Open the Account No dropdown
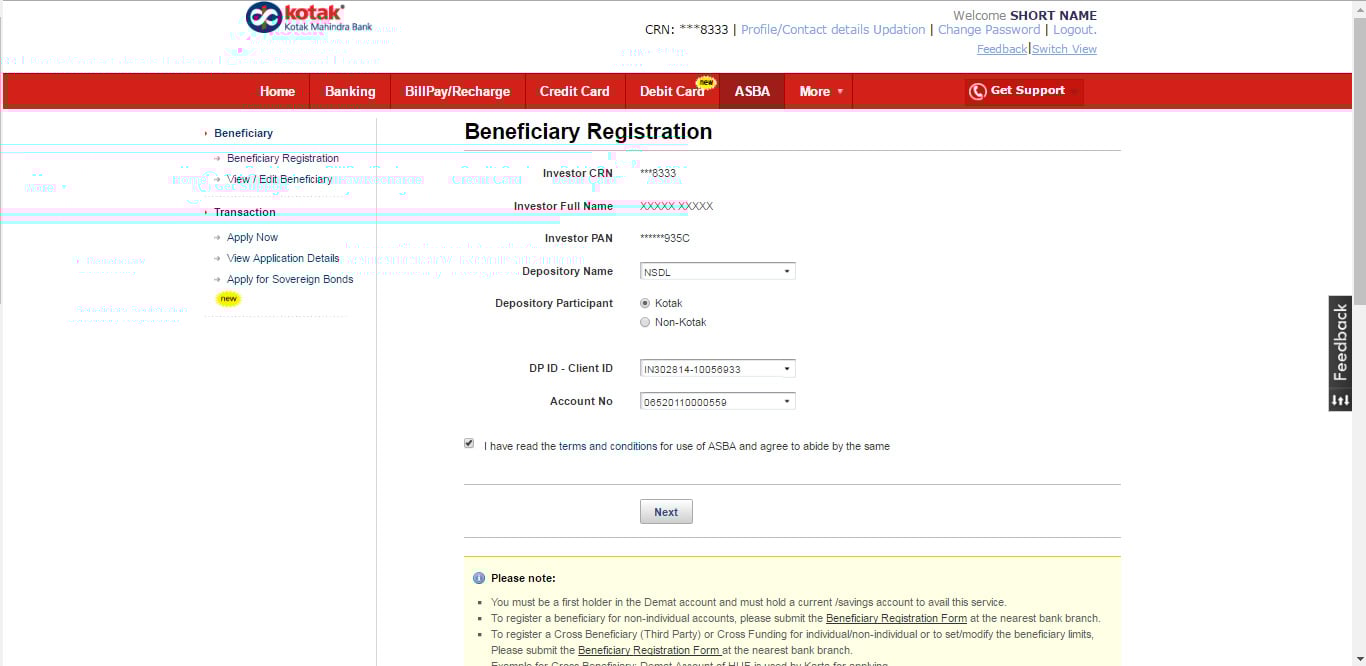 click(717, 402)
